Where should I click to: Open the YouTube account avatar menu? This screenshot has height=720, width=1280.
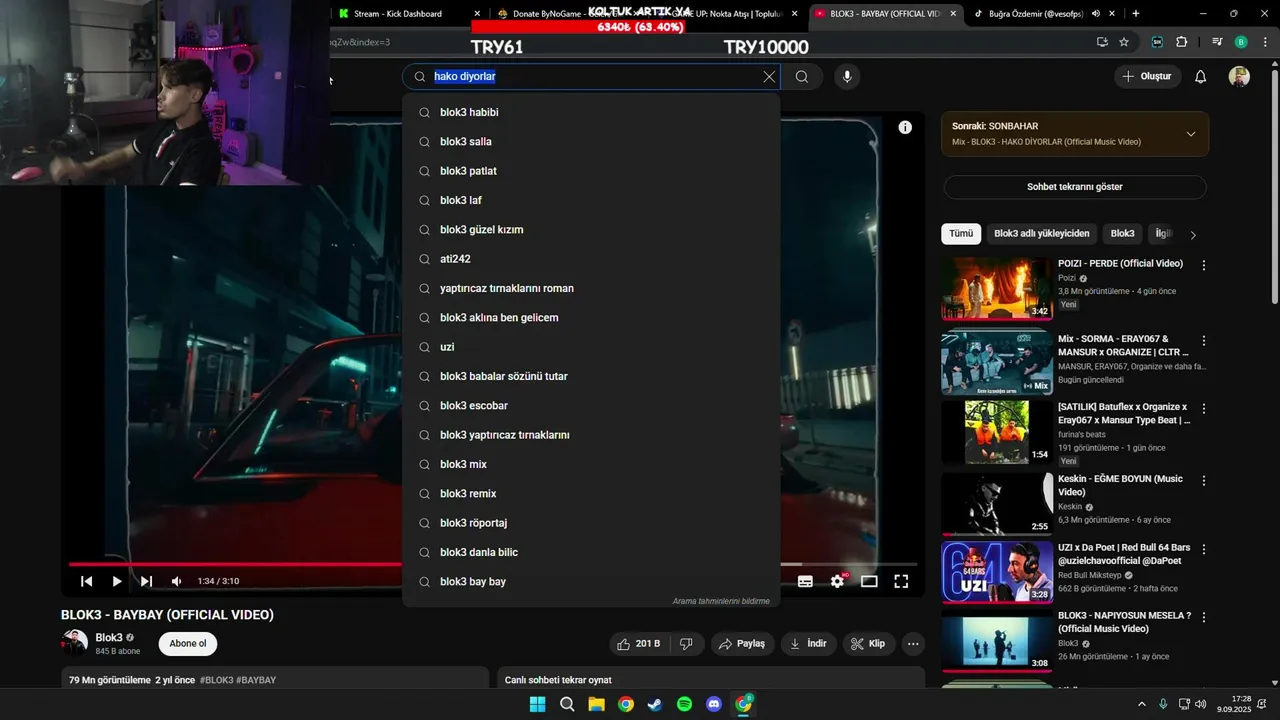tap(1239, 77)
